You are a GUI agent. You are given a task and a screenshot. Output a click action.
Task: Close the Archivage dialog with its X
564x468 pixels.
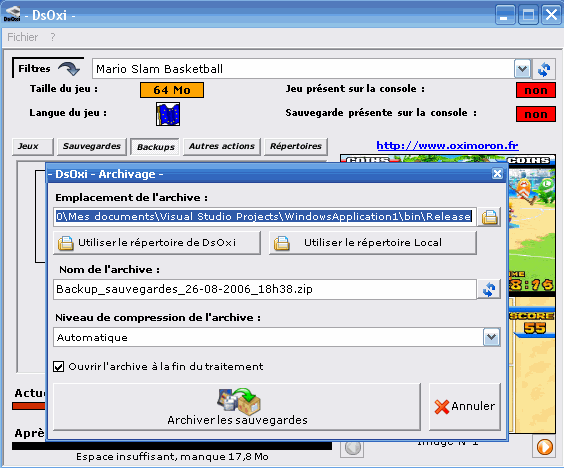[497, 174]
